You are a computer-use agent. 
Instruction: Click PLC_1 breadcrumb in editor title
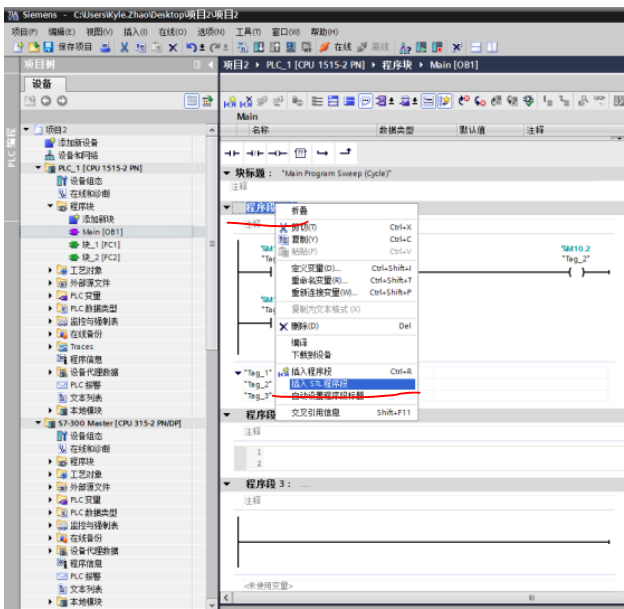[315, 65]
